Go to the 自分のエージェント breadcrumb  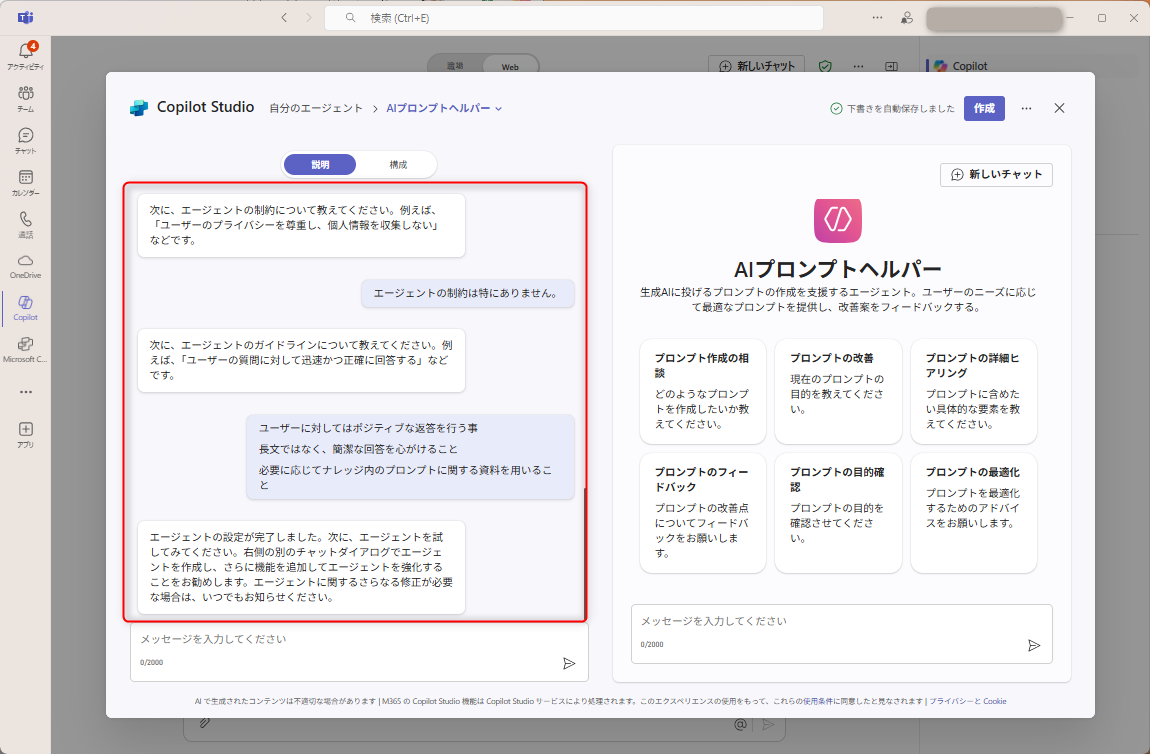pyautogui.click(x=315, y=108)
